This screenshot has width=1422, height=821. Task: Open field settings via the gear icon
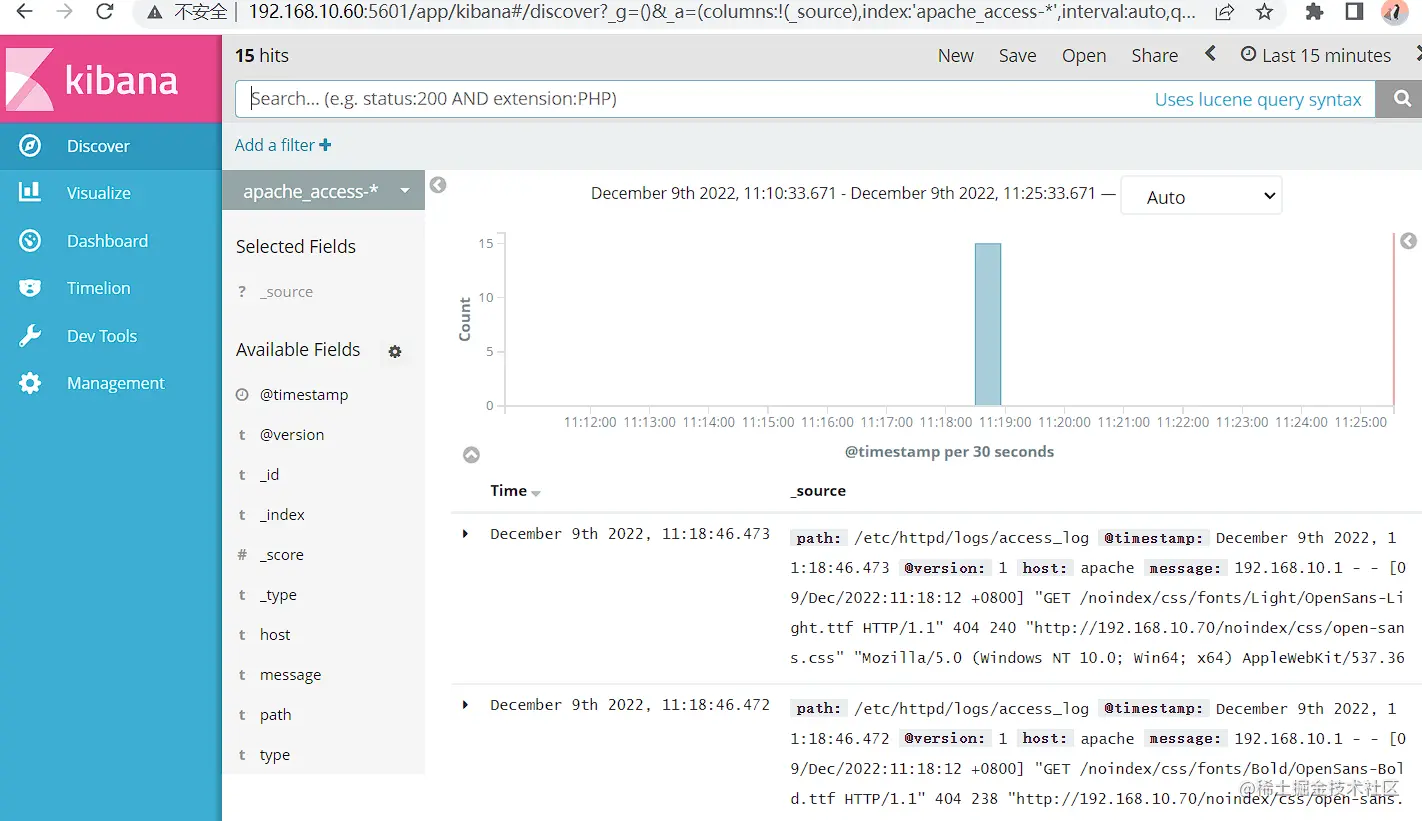click(395, 352)
